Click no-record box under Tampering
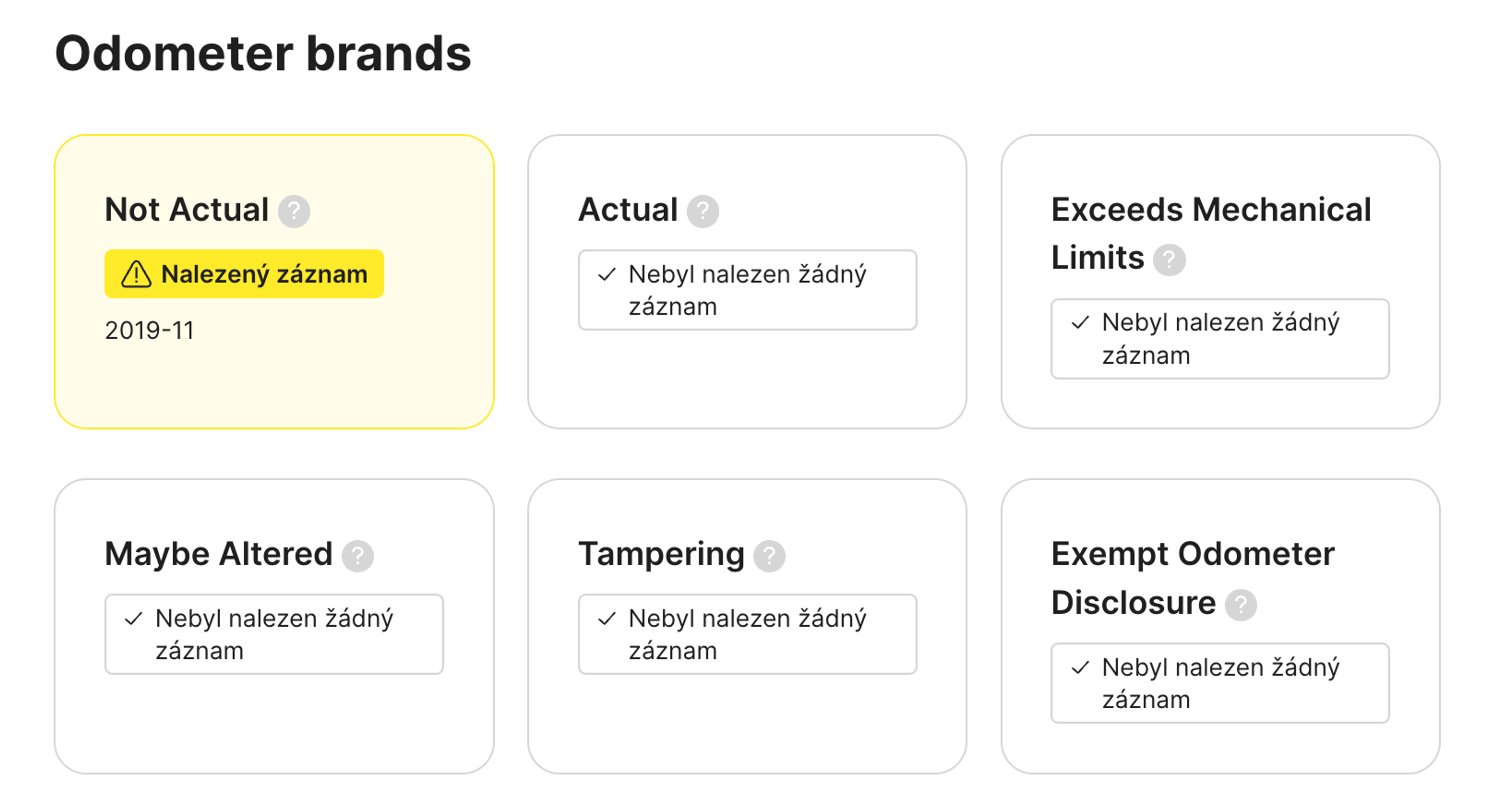The image size is (1497, 812). 747,634
